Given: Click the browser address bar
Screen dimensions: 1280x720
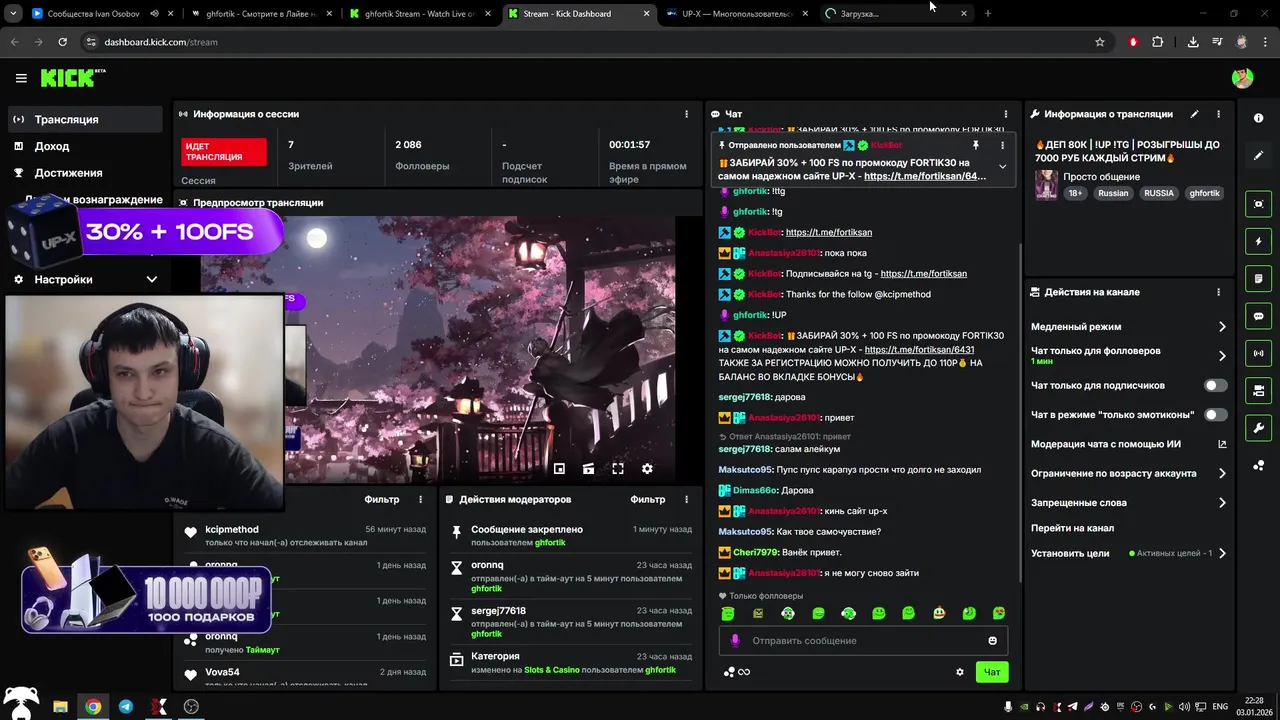Looking at the screenshot, I should click(x=590, y=42).
